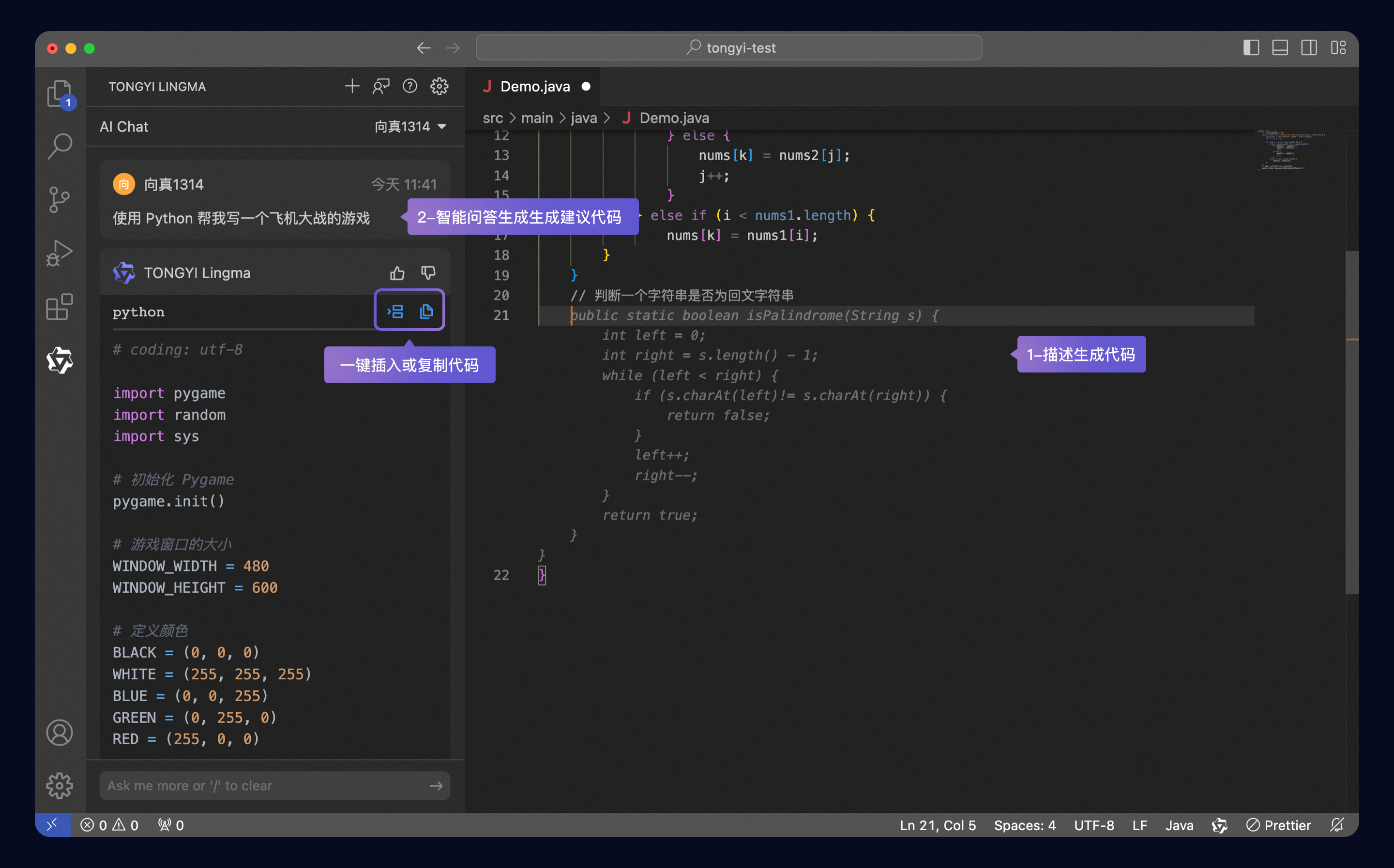1394x868 pixels.
Task: Toggle primary side bar visibility
Action: click(1251, 47)
